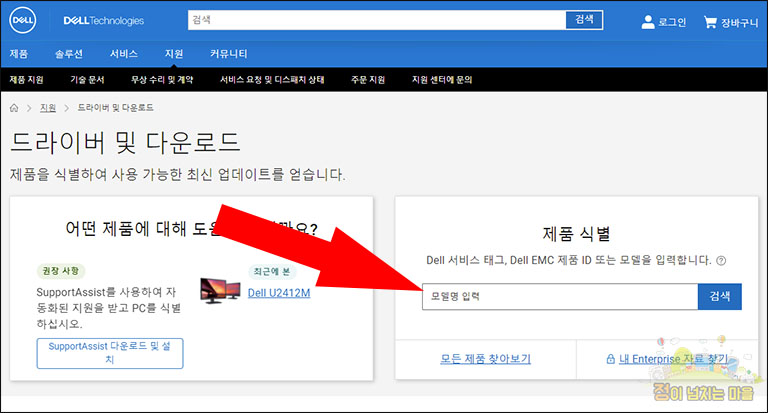Click SupportAssist 다운로드 및 설치 button
The height and width of the screenshot is (413, 768).
pyautogui.click(x=110, y=353)
